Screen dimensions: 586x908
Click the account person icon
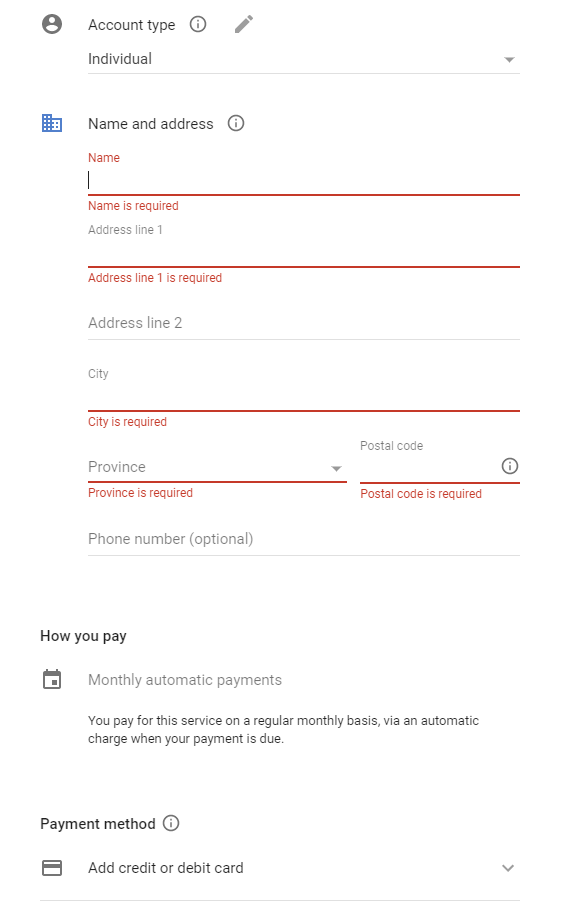pos(52,24)
